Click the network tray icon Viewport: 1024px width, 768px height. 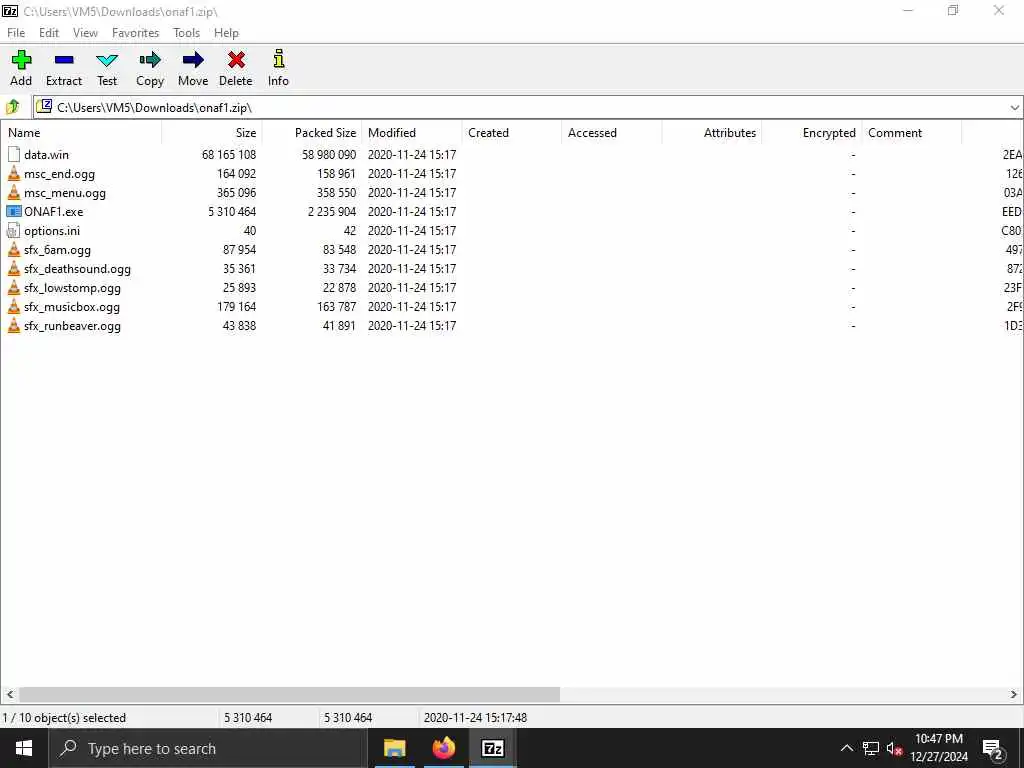tap(871, 748)
